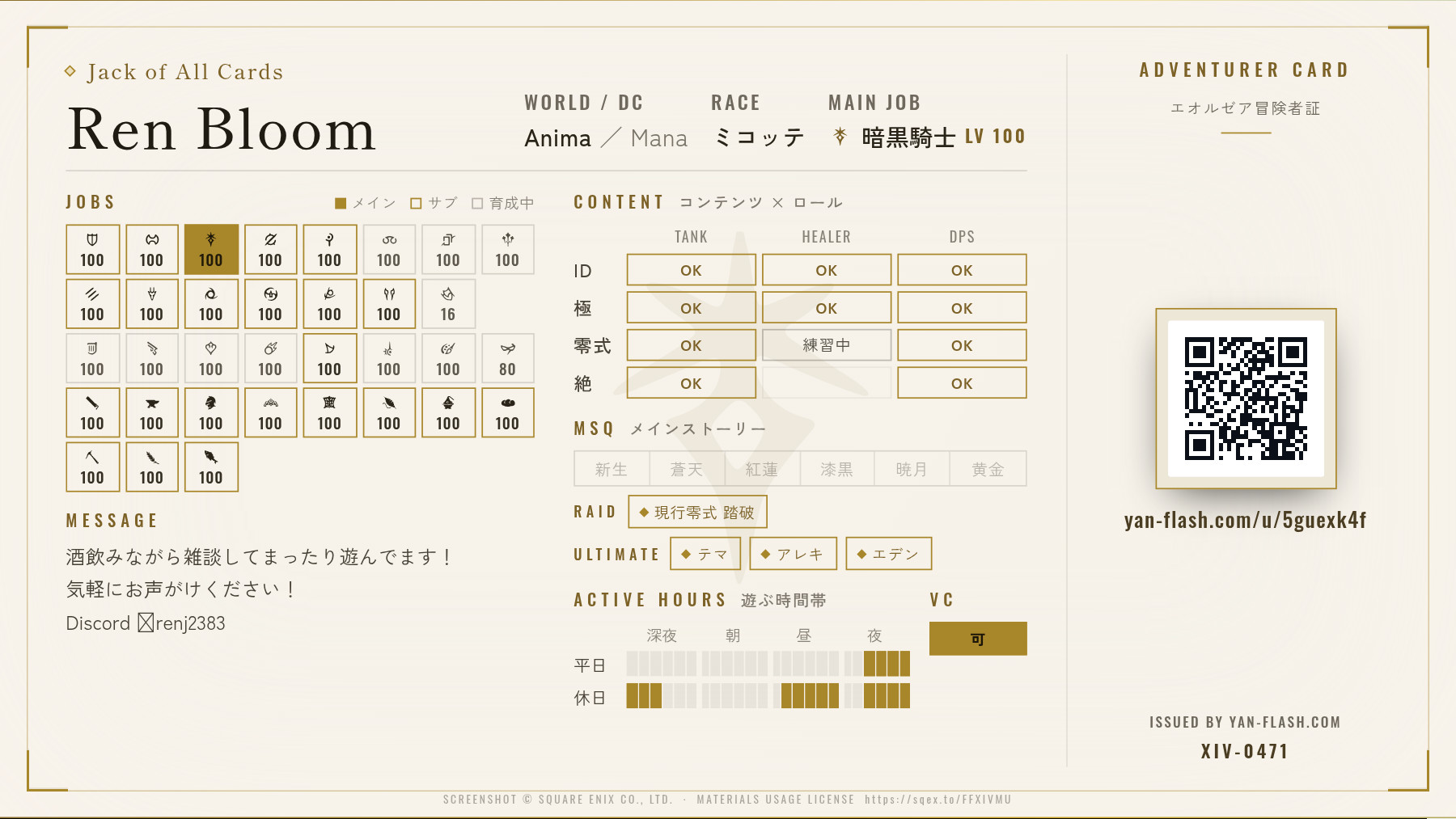This screenshot has height=819, width=1456.
Task: Click the アレキ ultimate tag
Action: tap(793, 554)
